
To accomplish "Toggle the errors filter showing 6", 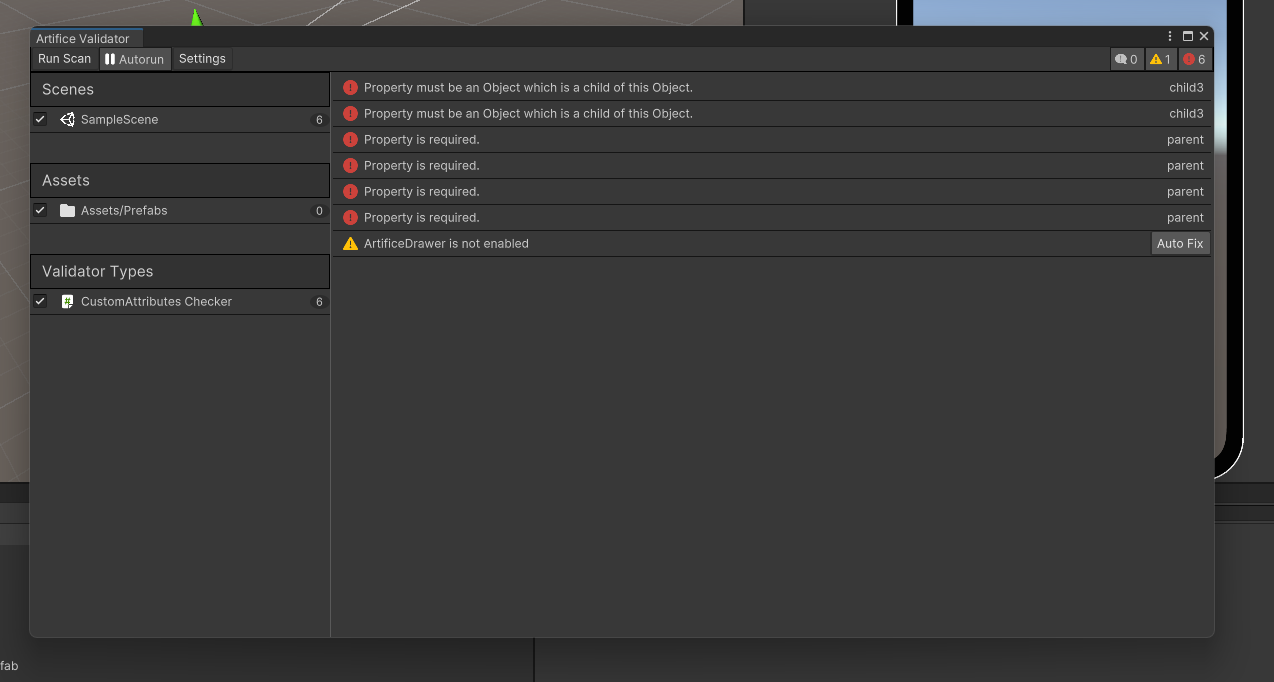I will [1195, 59].
